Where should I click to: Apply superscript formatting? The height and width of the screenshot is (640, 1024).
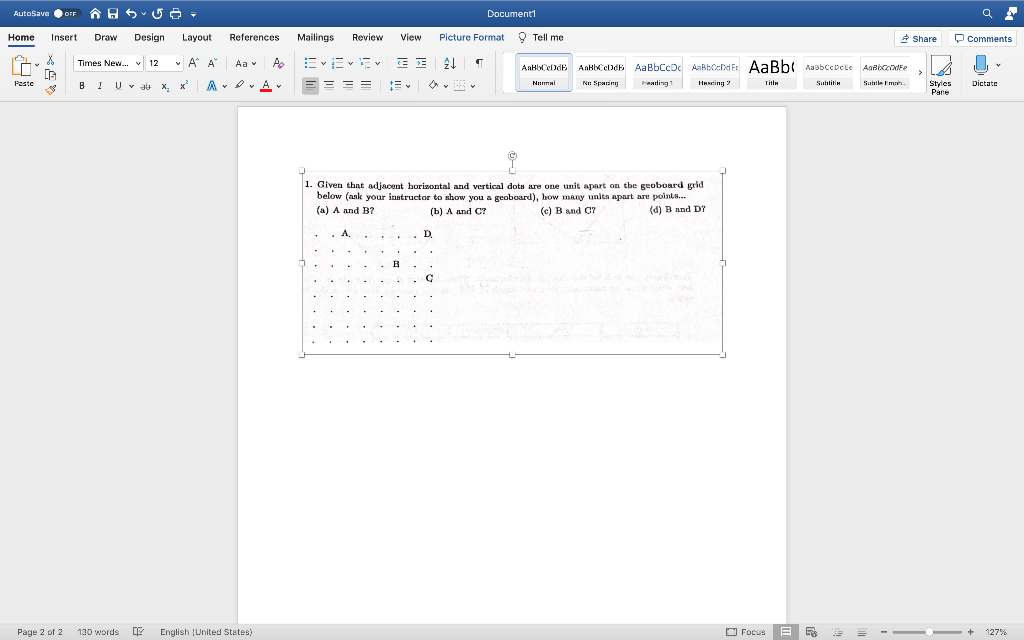tap(184, 86)
